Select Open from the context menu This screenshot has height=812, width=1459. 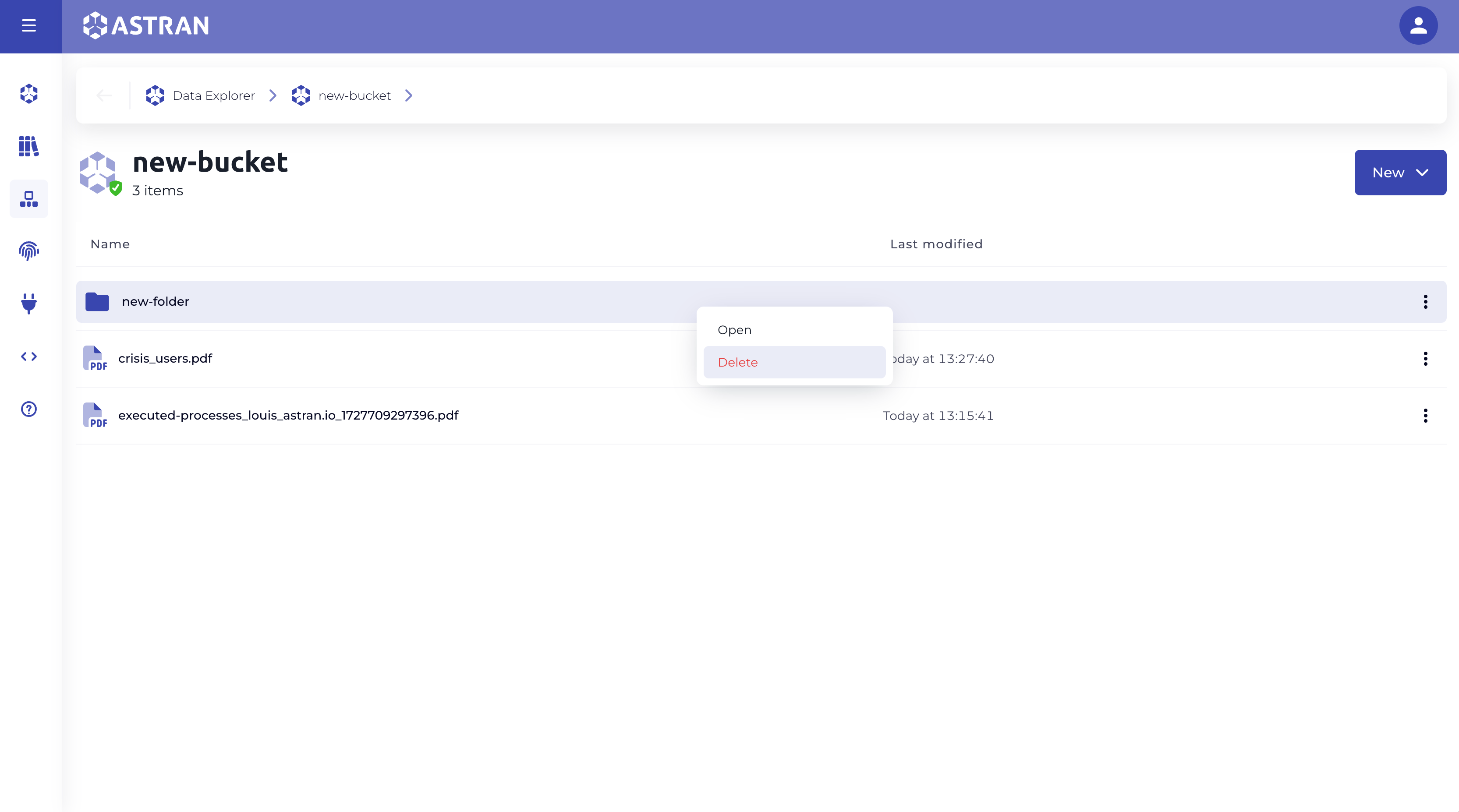click(735, 329)
